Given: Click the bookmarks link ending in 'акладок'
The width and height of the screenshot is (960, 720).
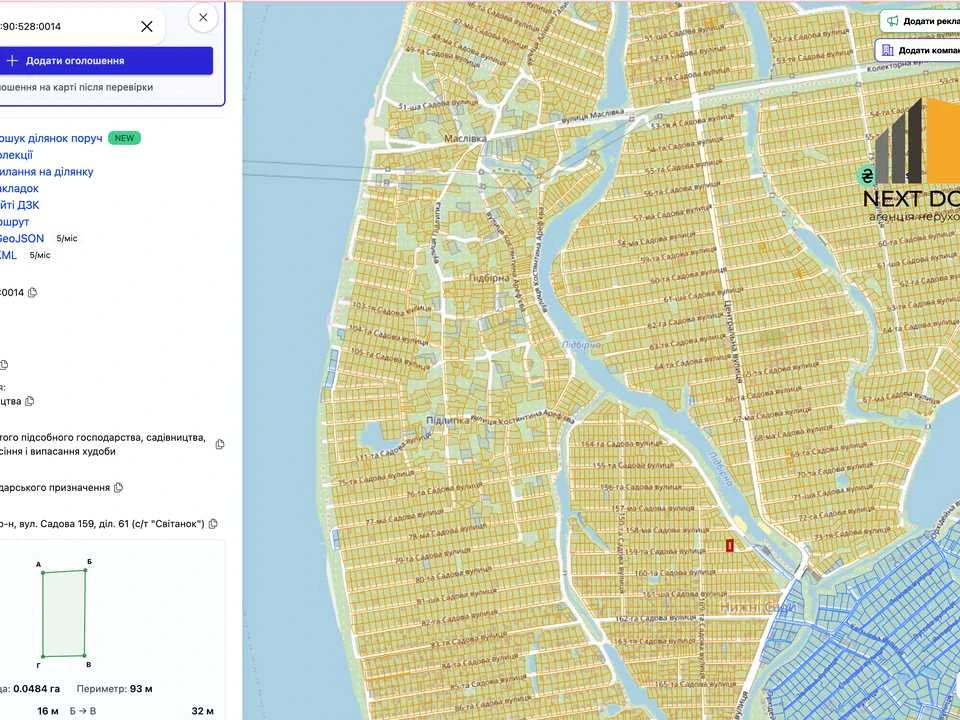Looking at the screenshot, I should click(19, 189).
